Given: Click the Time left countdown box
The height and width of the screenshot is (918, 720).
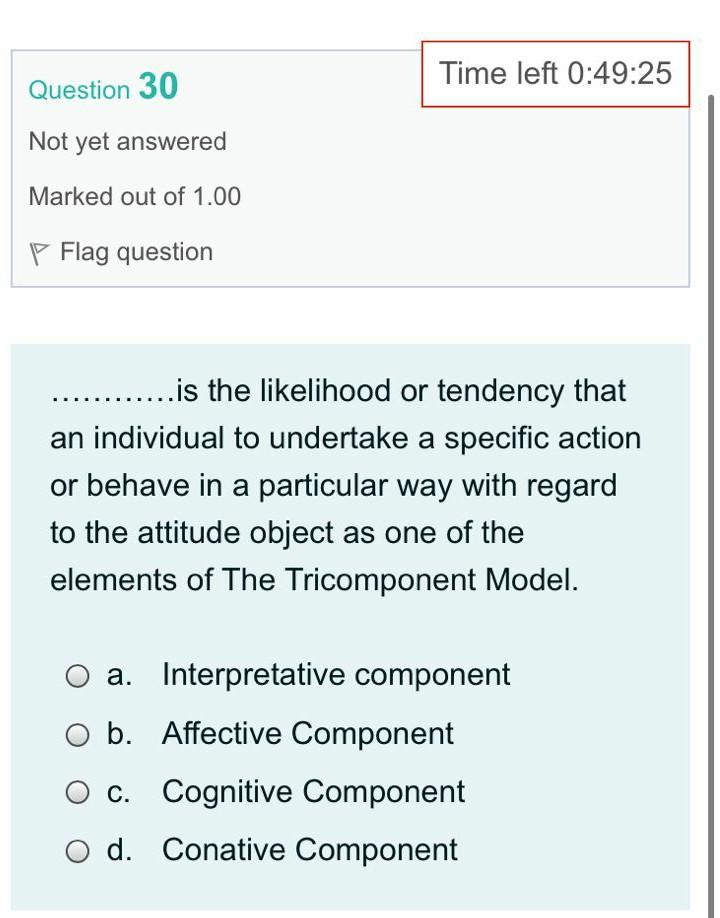Looking at the screenshot, I should pos(555,74).
